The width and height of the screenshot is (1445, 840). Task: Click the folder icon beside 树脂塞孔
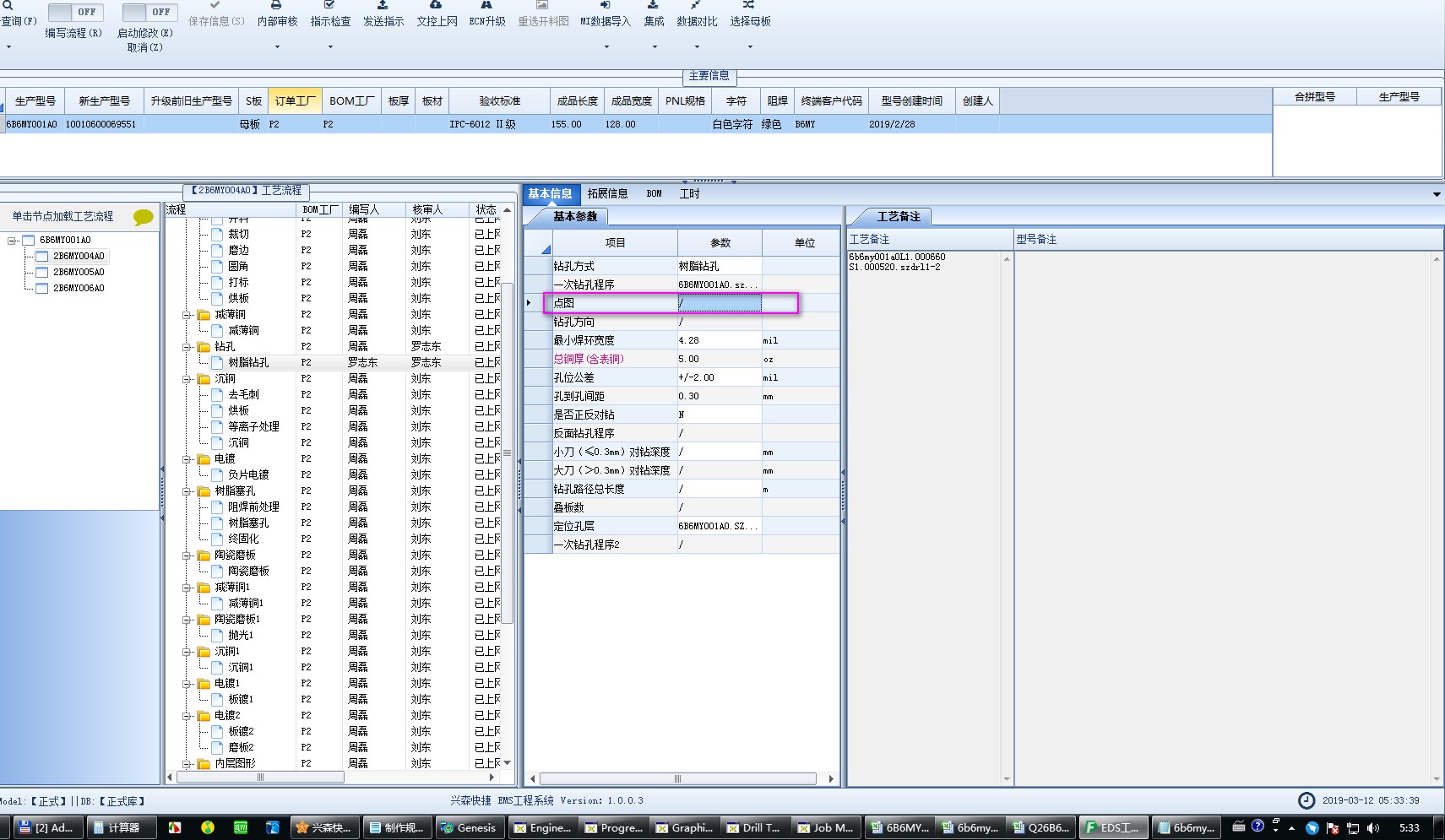pyautogui.click(x=204, y=490)
